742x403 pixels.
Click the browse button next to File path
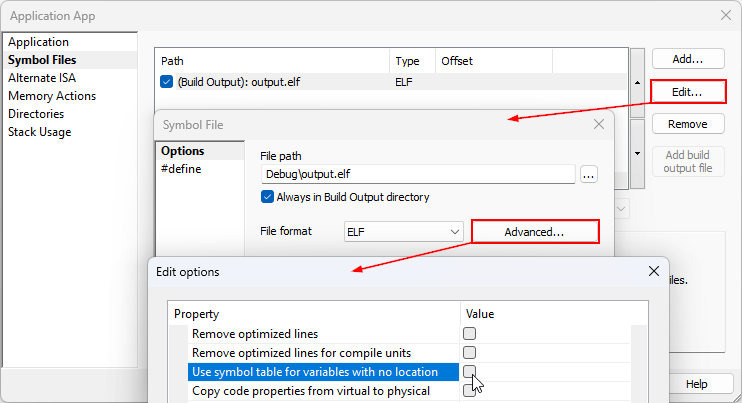coord(588,174)
